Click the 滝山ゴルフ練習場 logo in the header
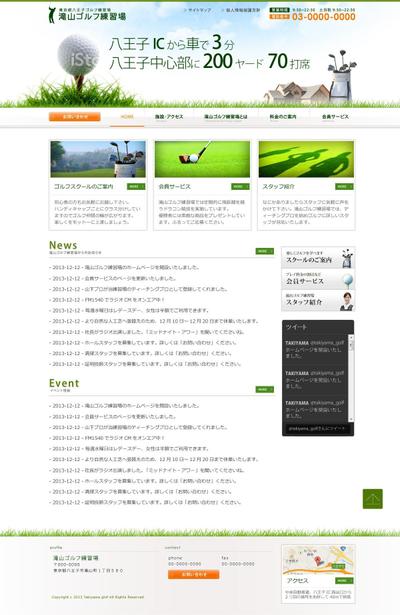This screenshot has height=615, width=400. 87,15
